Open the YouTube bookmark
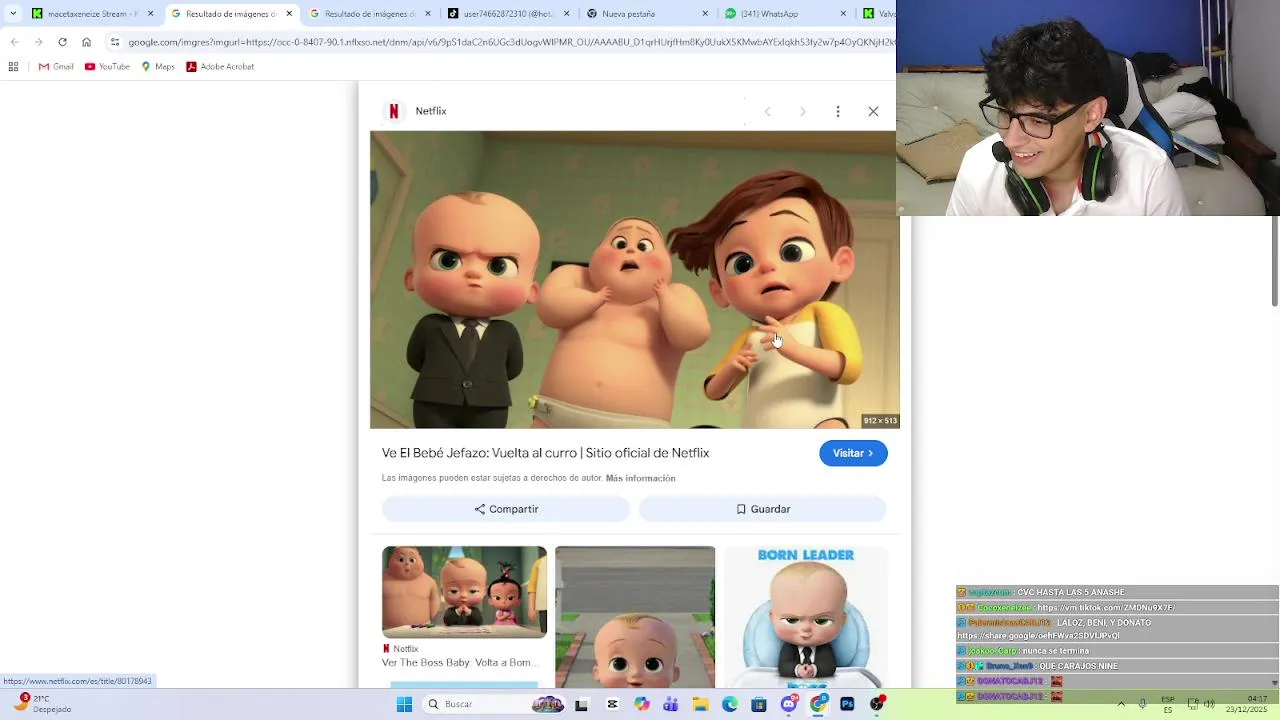1280x720 pixels. [107, 67]
